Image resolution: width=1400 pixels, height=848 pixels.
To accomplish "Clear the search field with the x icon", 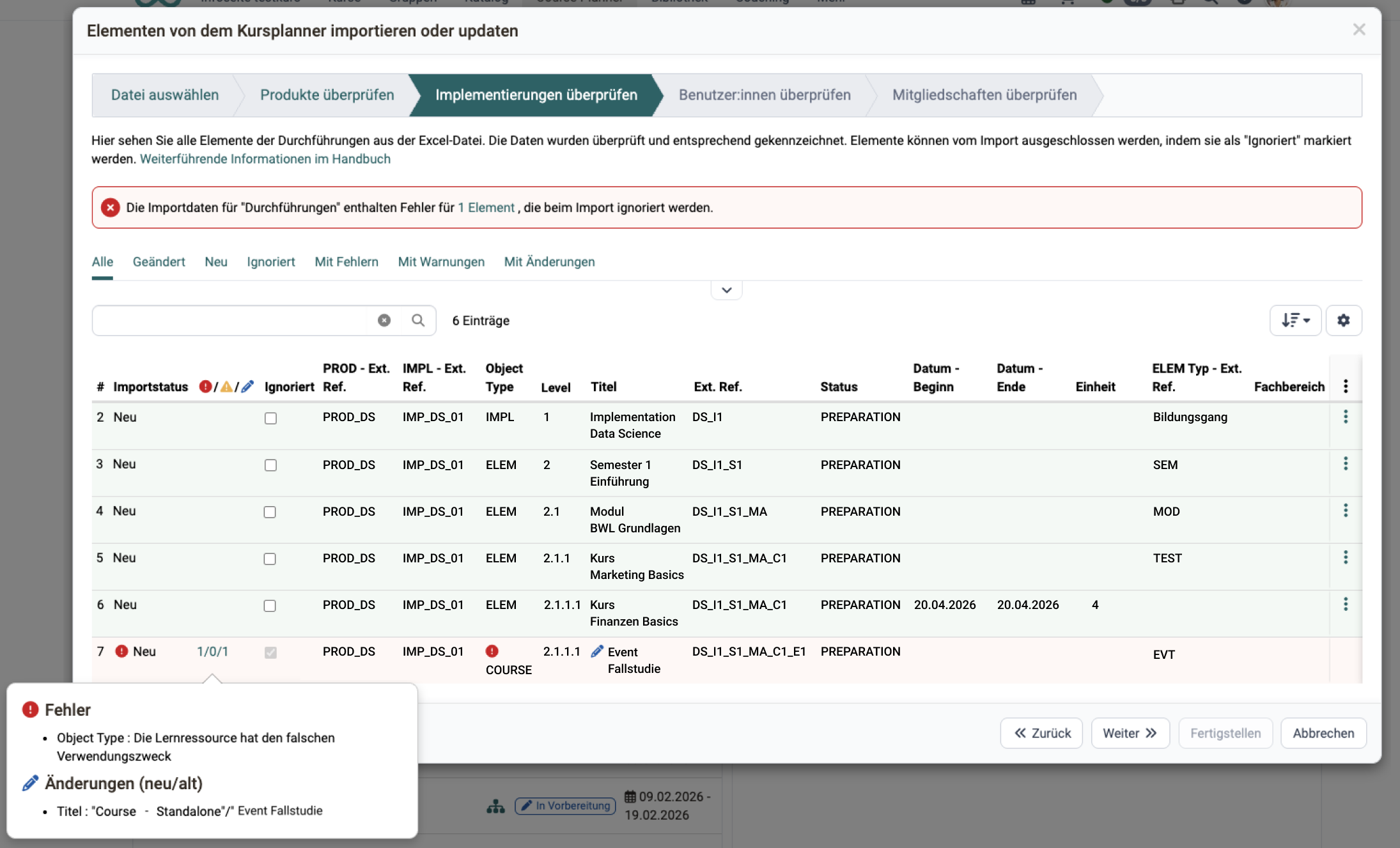I will pyautogui.click(x=384, y=320).
